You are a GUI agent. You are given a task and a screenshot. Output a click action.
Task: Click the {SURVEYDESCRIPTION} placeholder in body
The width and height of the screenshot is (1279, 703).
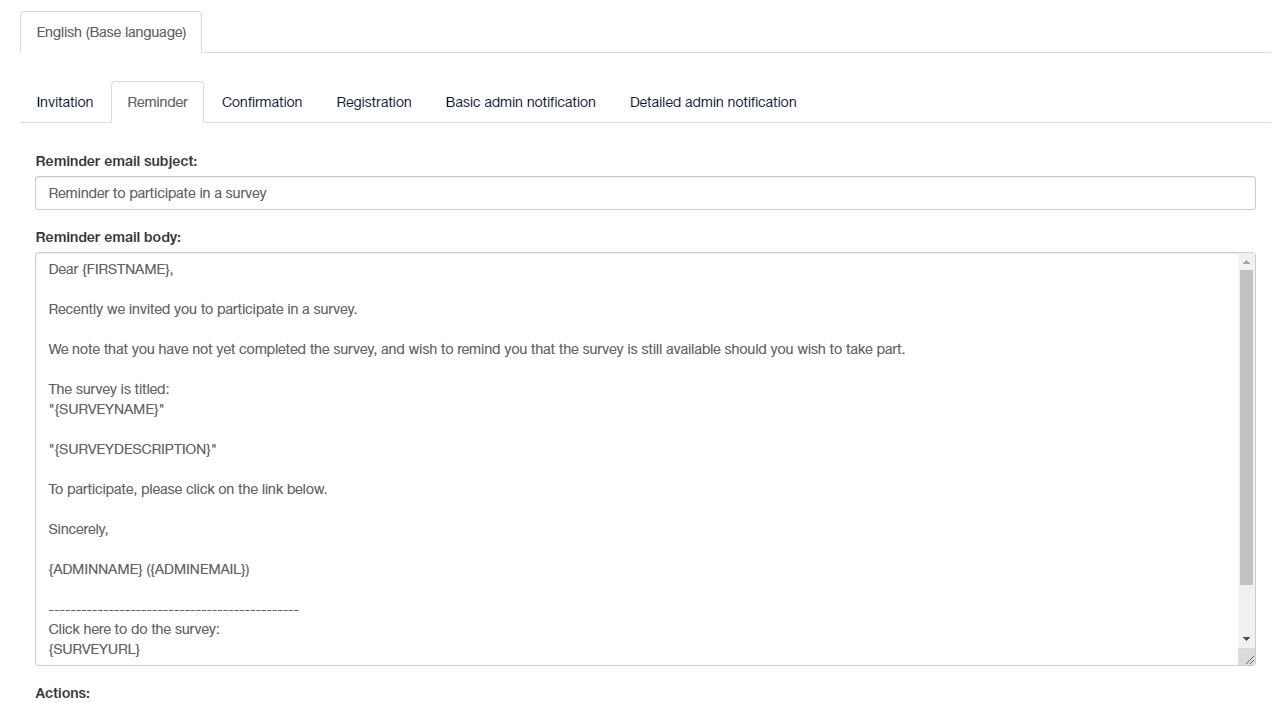(x=133, y=449)
